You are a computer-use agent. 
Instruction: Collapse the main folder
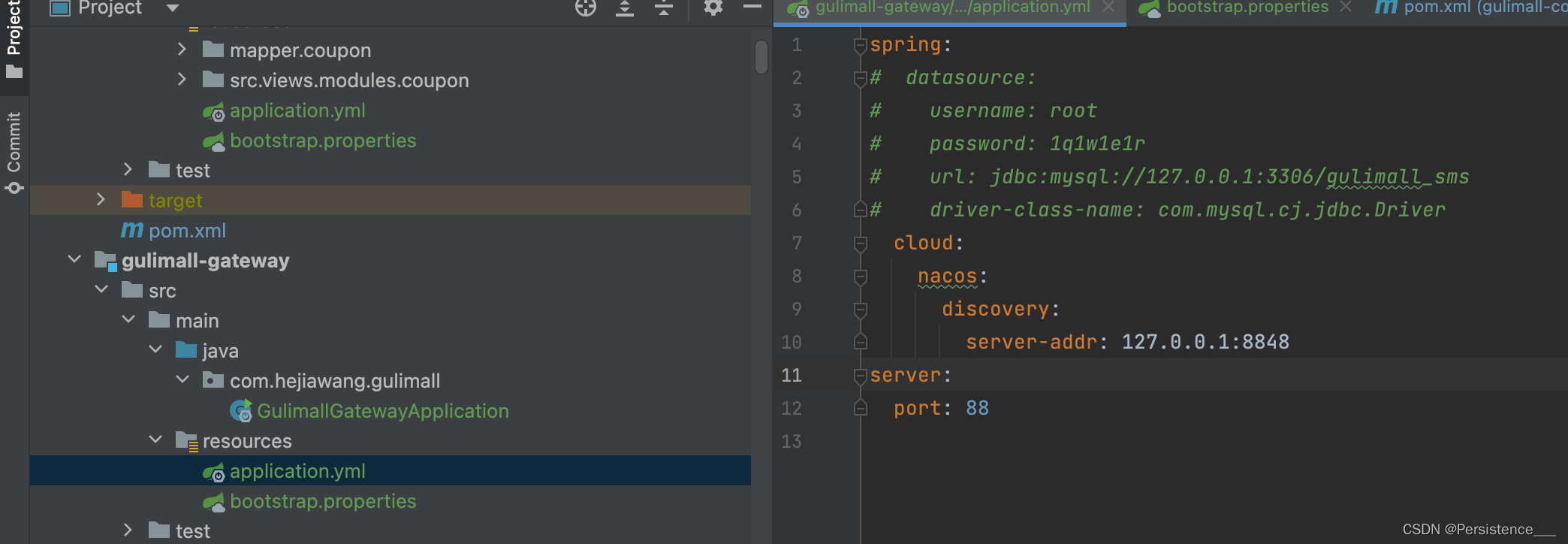click(128, 320)
